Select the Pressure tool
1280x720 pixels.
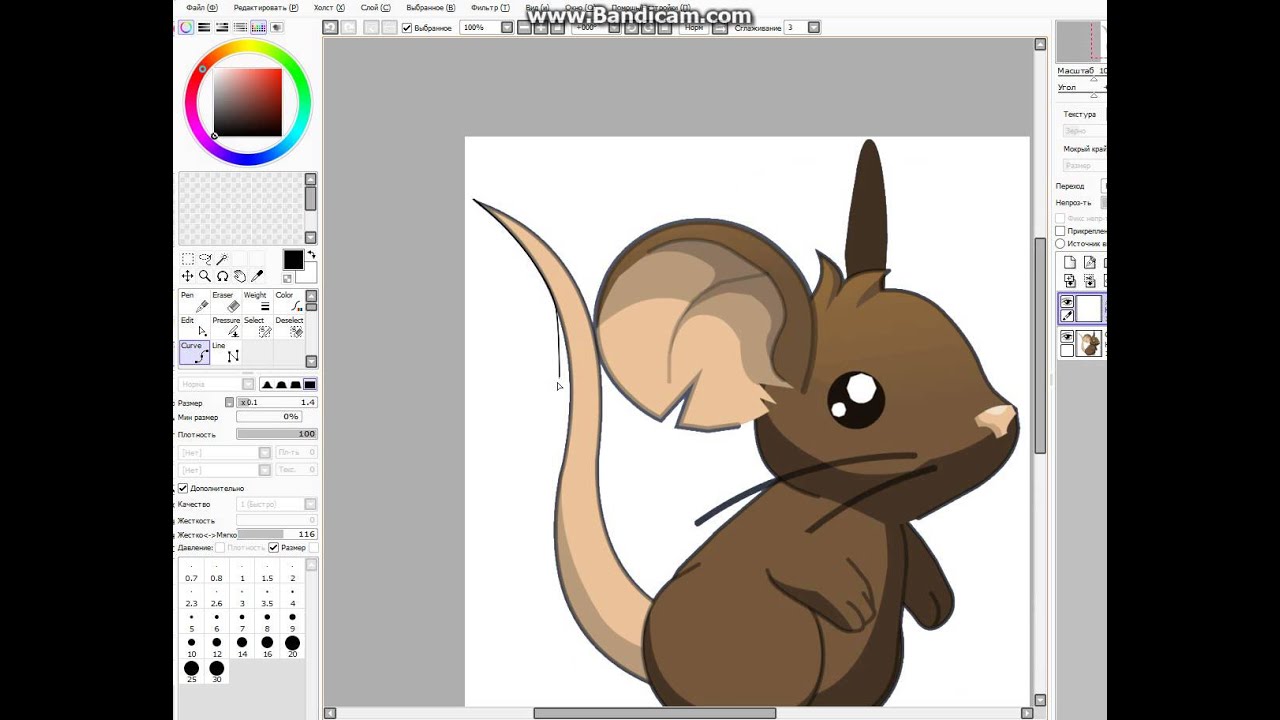(225, 327)
